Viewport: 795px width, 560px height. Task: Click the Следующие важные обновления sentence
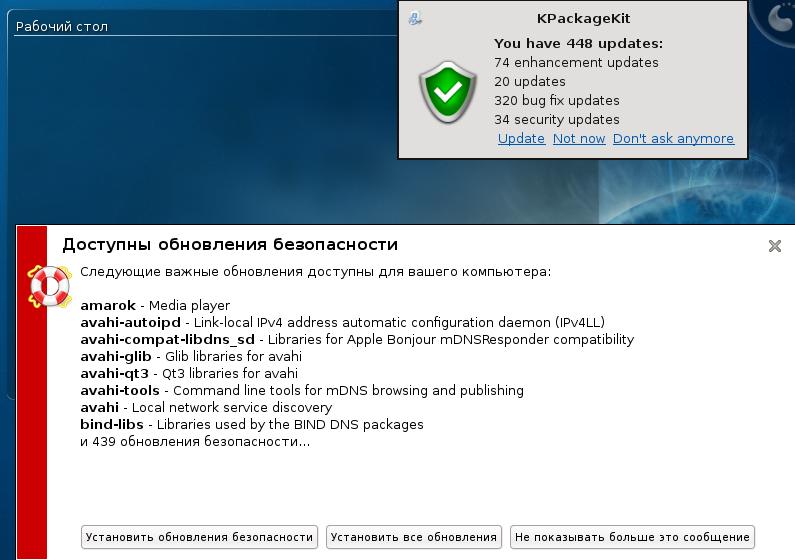tap(315, 272)
